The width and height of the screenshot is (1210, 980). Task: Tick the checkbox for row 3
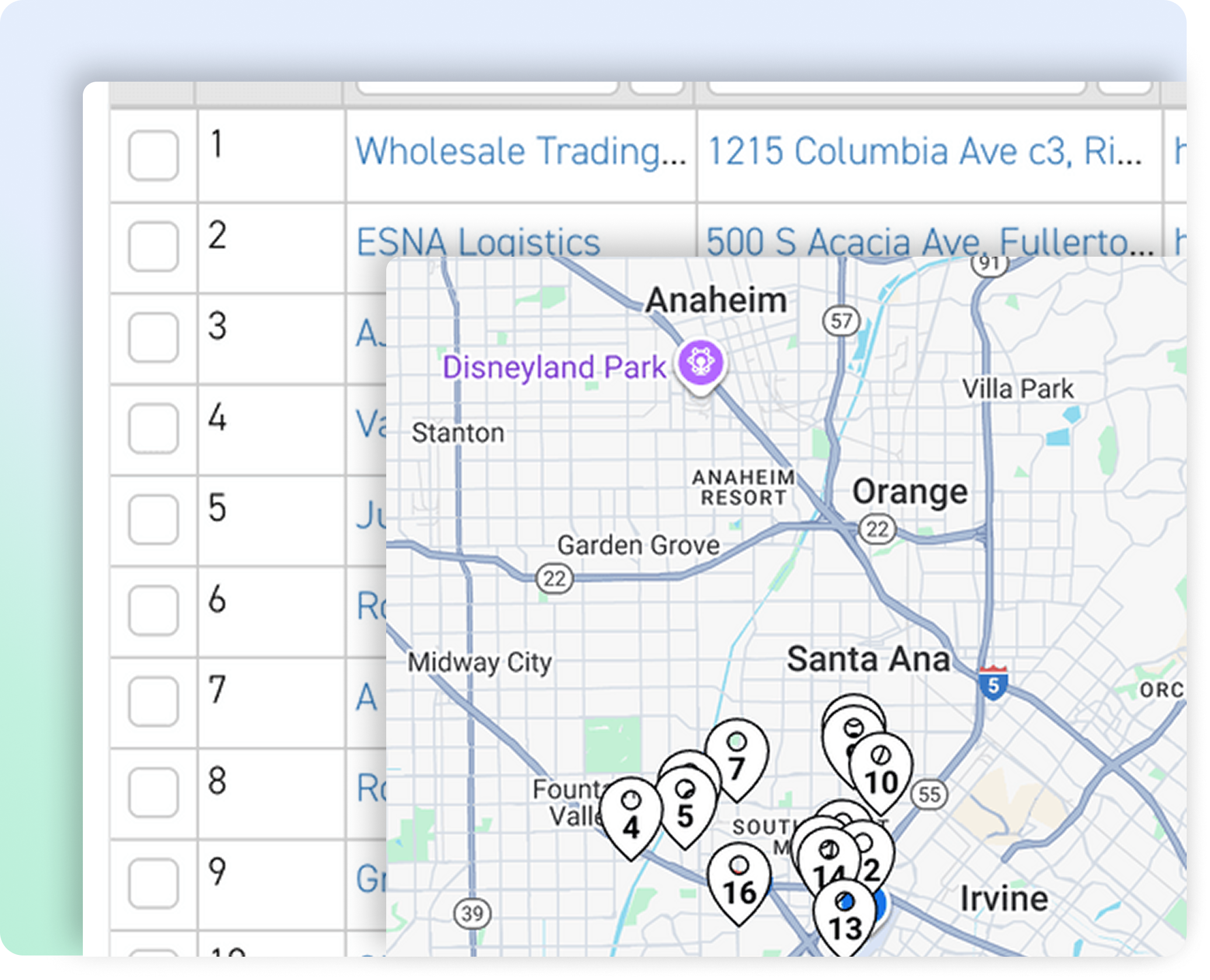tap(153, 337)
